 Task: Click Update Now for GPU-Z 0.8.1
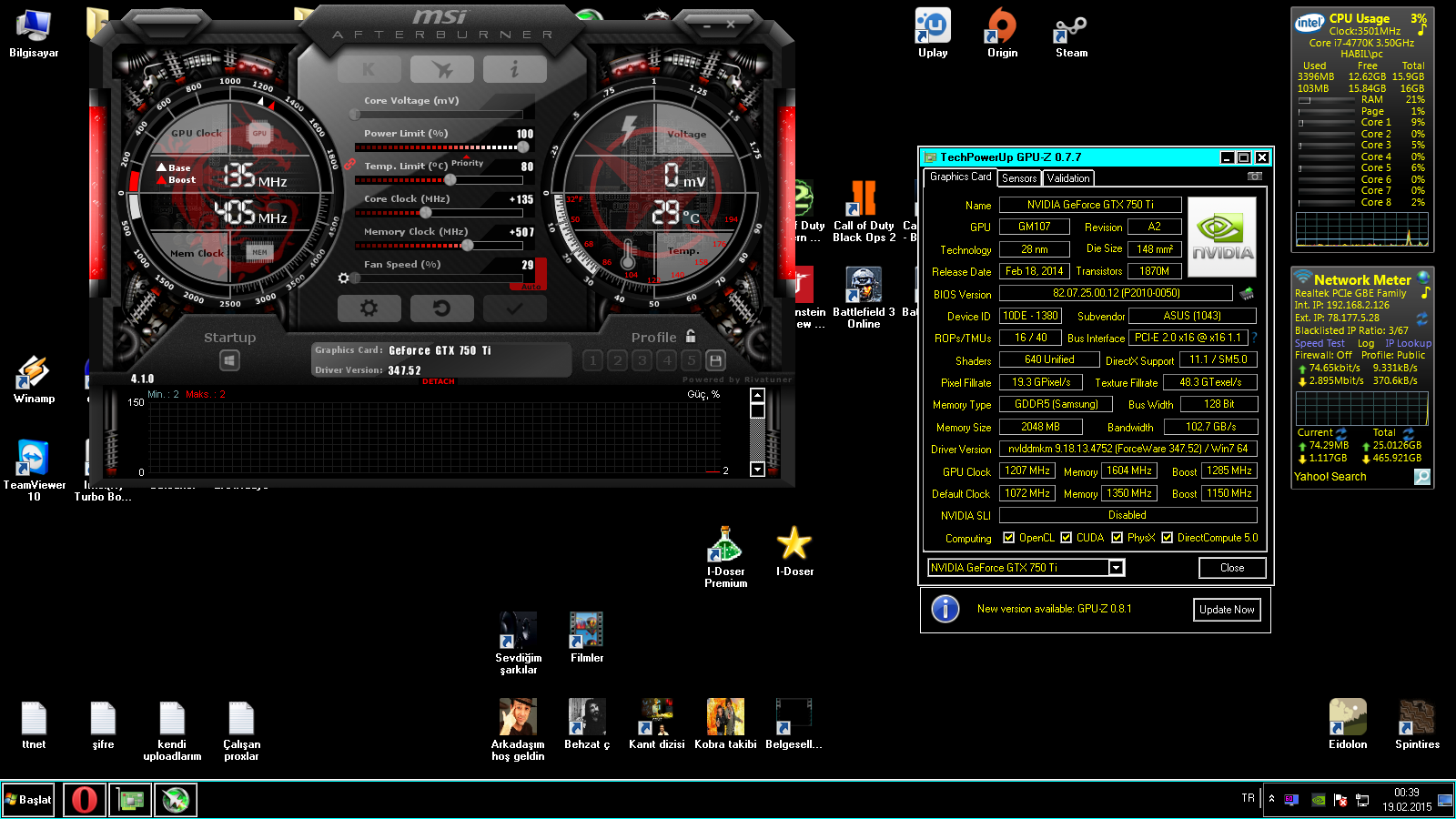(1227, 610)
